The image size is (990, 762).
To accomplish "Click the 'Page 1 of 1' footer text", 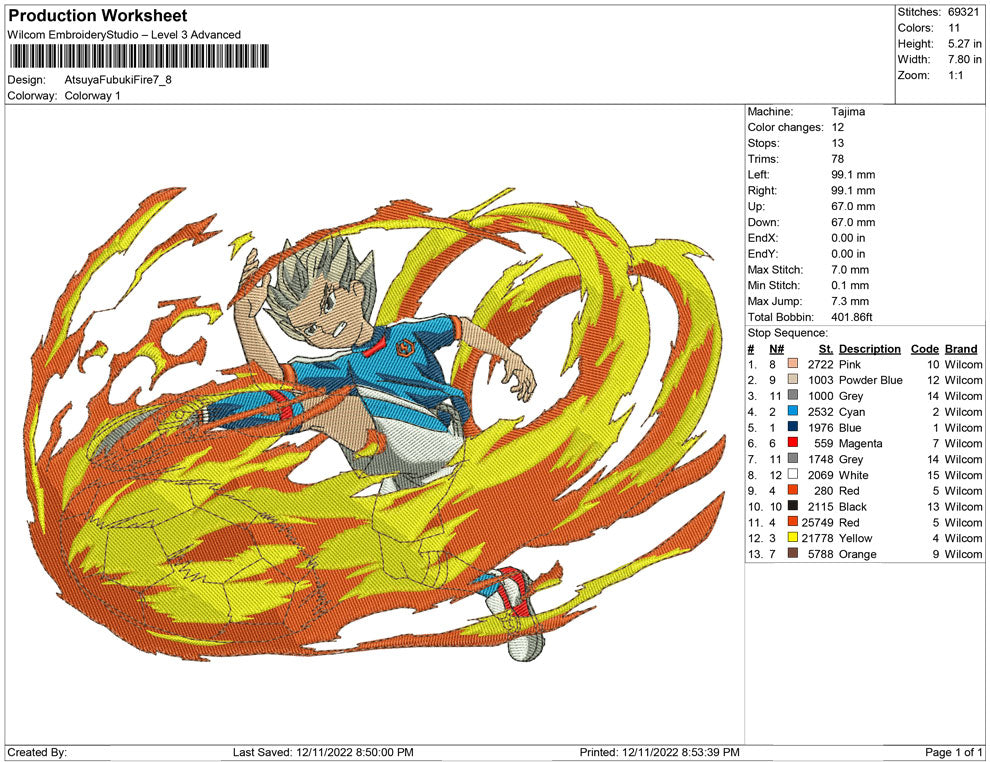I will coord(953,752).
